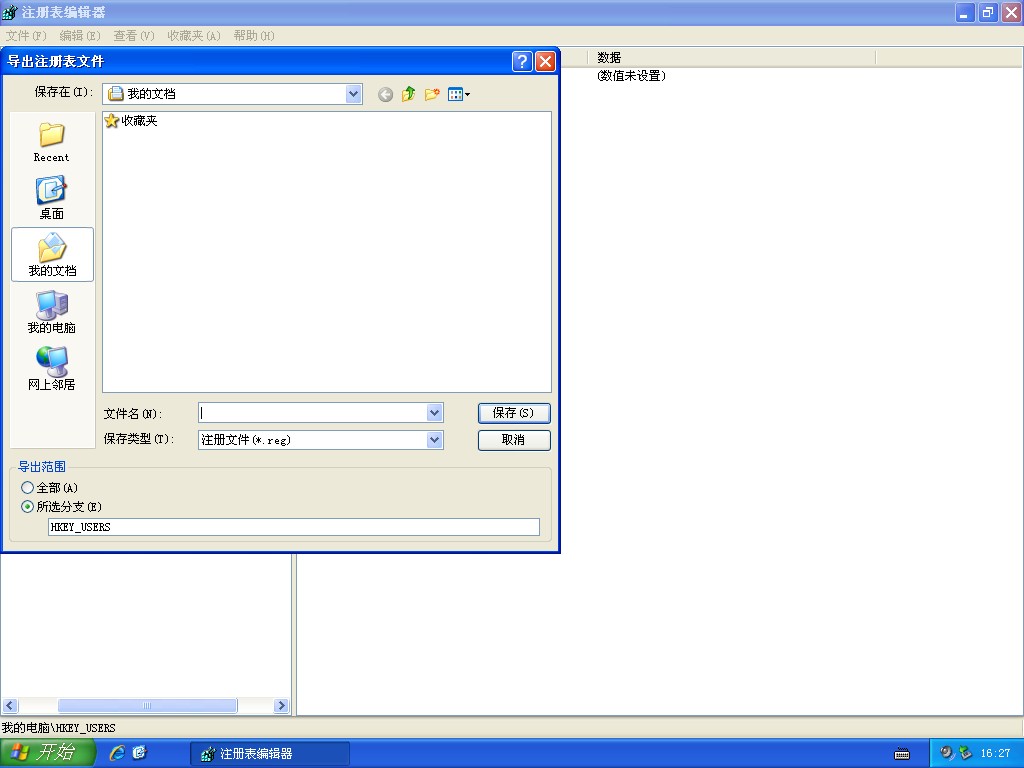The height and width of the screenshot is (768, 1024).
Task: Select 网上邻居 in the places sidebar
Action: pyautogui.click(x=52, y=369)
